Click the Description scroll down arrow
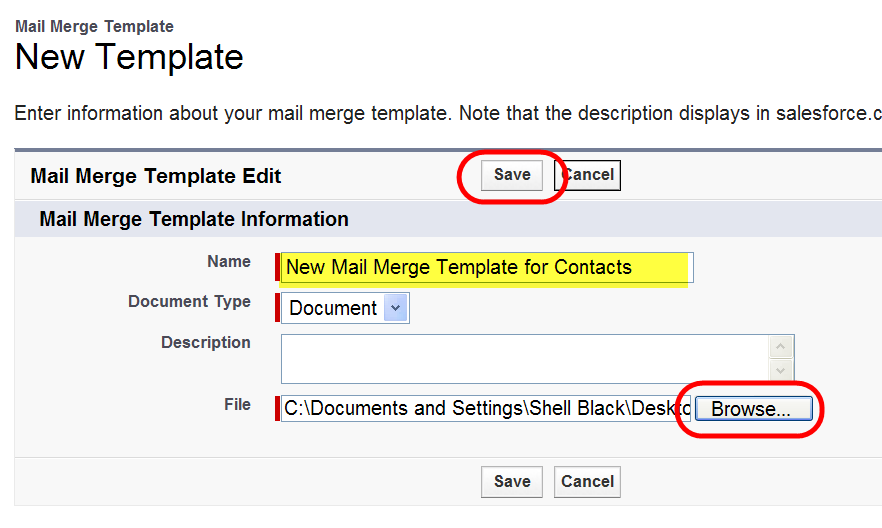Screen dimensions: 882x528 (x=781, y=371)
